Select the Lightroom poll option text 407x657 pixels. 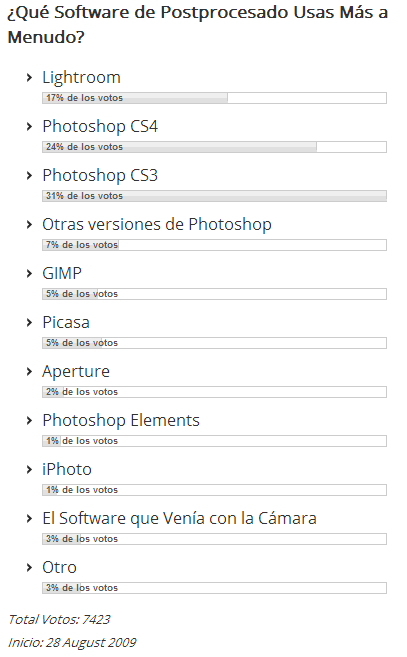[x=81, y=78]
